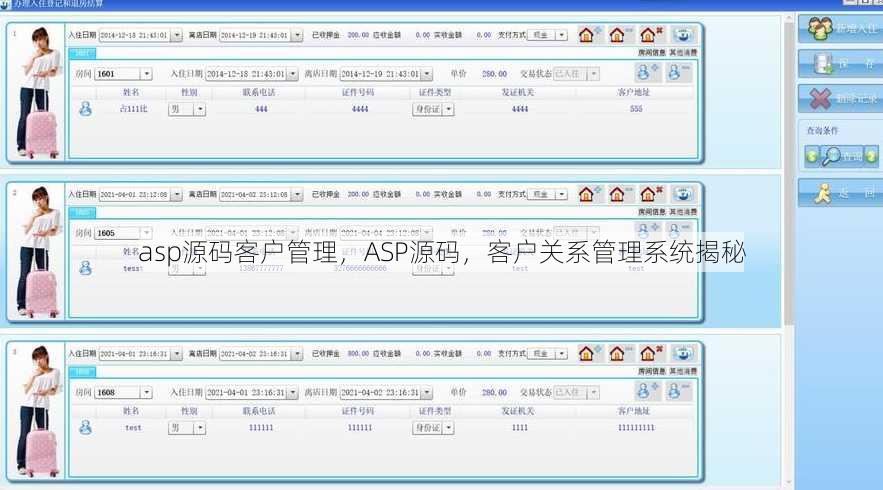This screenshot has height=490, width=883.
Task: Open room 1601 inner 离店日期 dropdown
Action: 427,74
